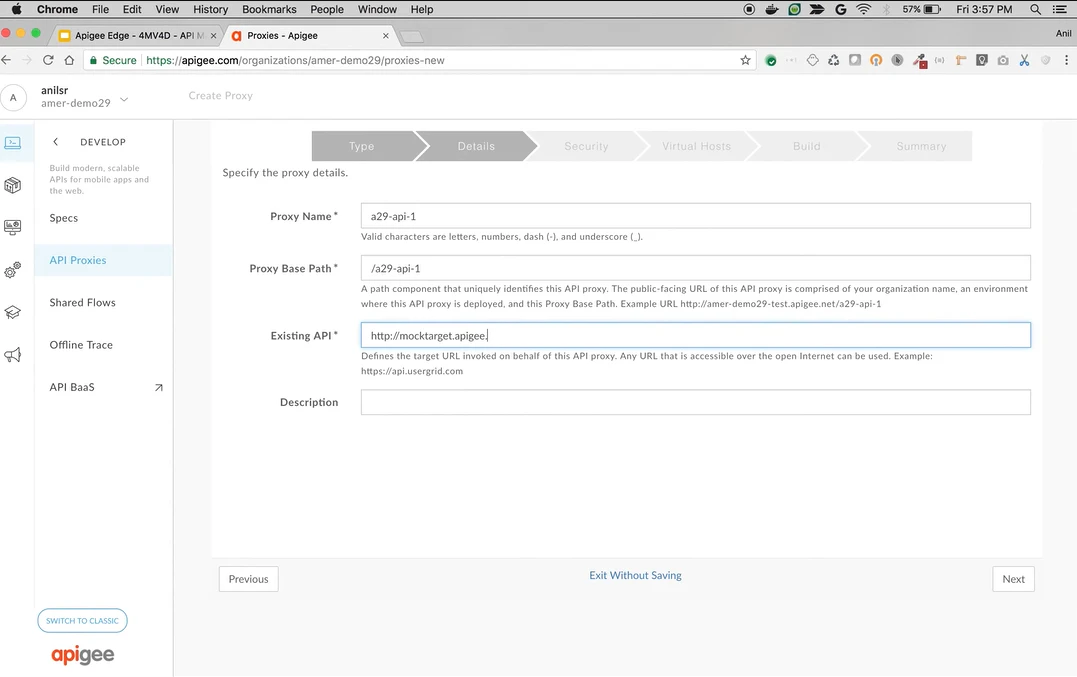Open the Apple menu
This screenshot has width=1077, height=677.
pos(16,10)
